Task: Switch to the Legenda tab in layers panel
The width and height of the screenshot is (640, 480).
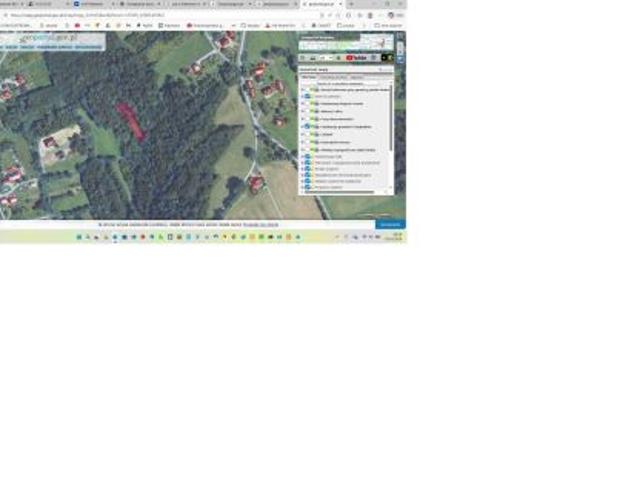Action: (x=356, y=77)
